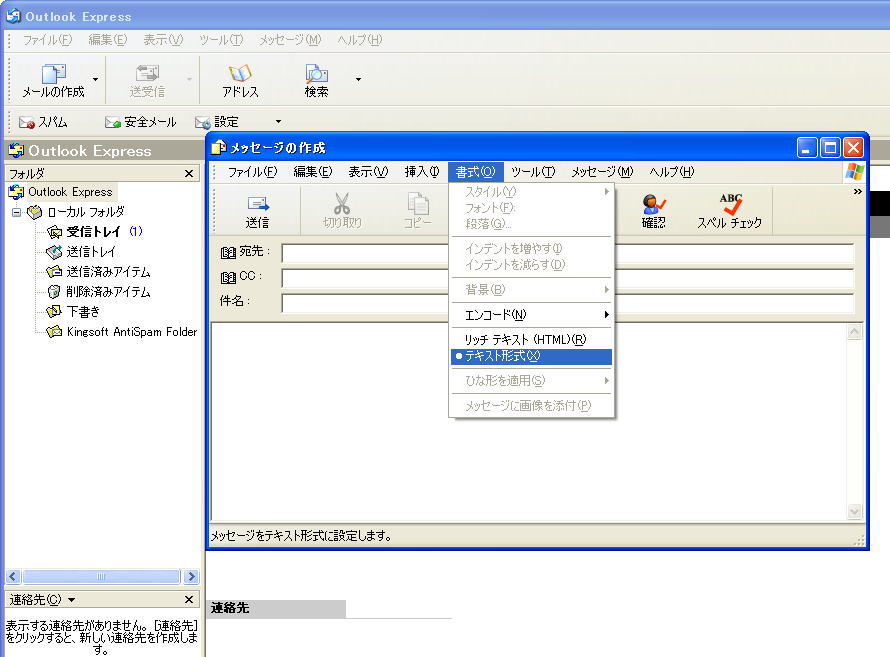Open the Insert (挿入) menu
This screenshot has height=657, width=890.
point(422,172)
